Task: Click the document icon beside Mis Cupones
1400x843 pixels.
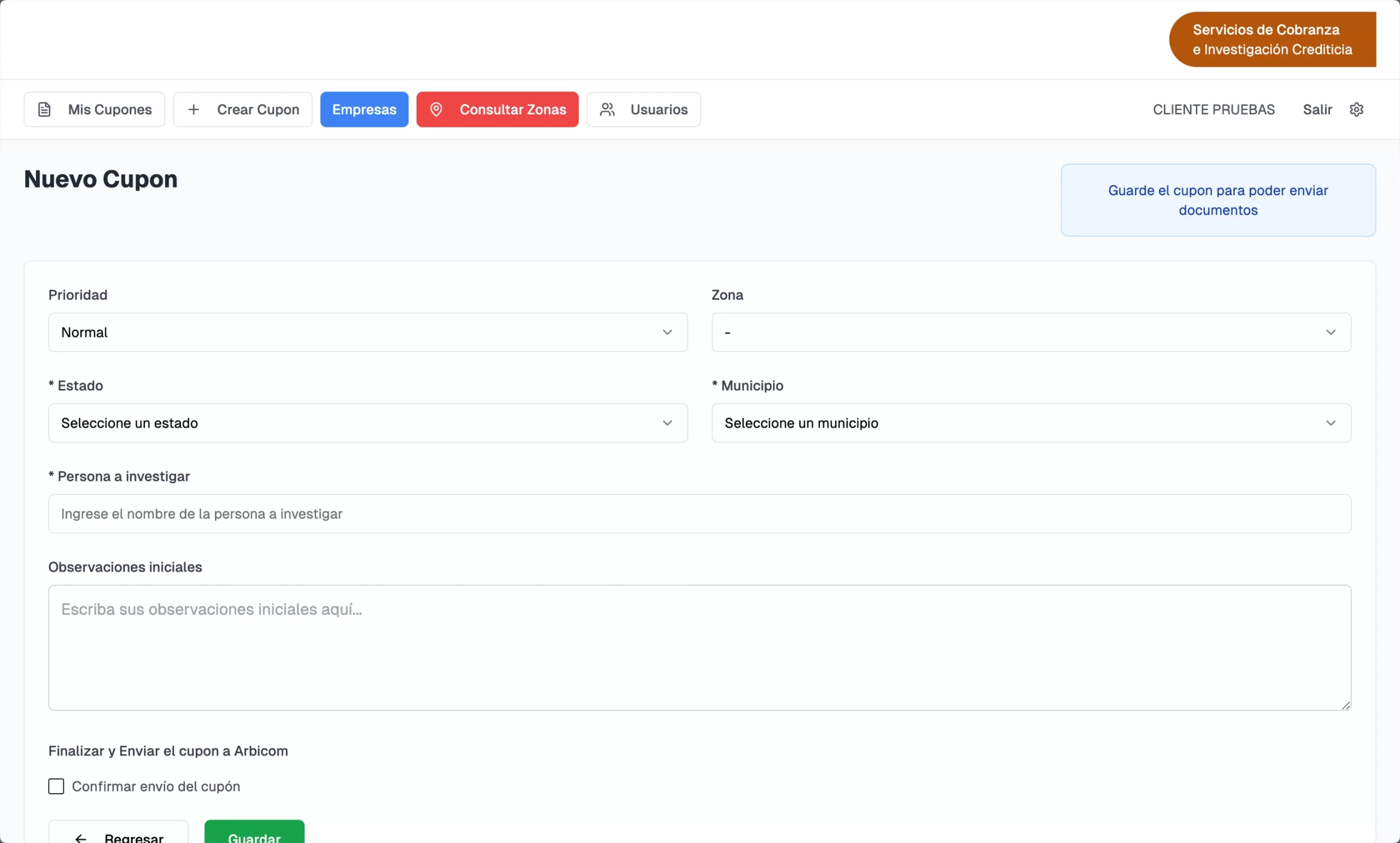Action: [44, 109]
